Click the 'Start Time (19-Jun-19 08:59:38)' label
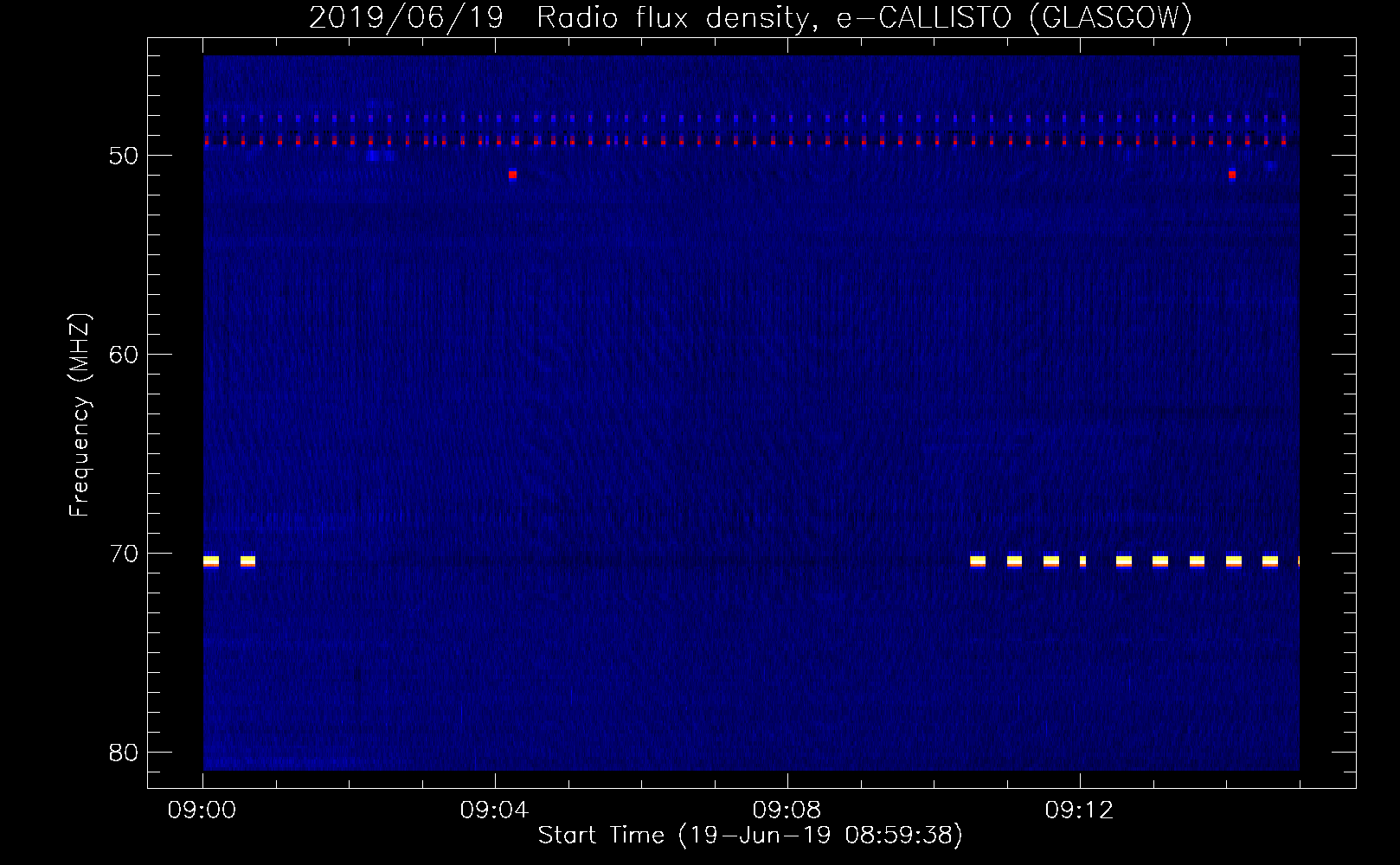Image resolution: width=1400 pixels, height=865 pixels. [750, 836]
